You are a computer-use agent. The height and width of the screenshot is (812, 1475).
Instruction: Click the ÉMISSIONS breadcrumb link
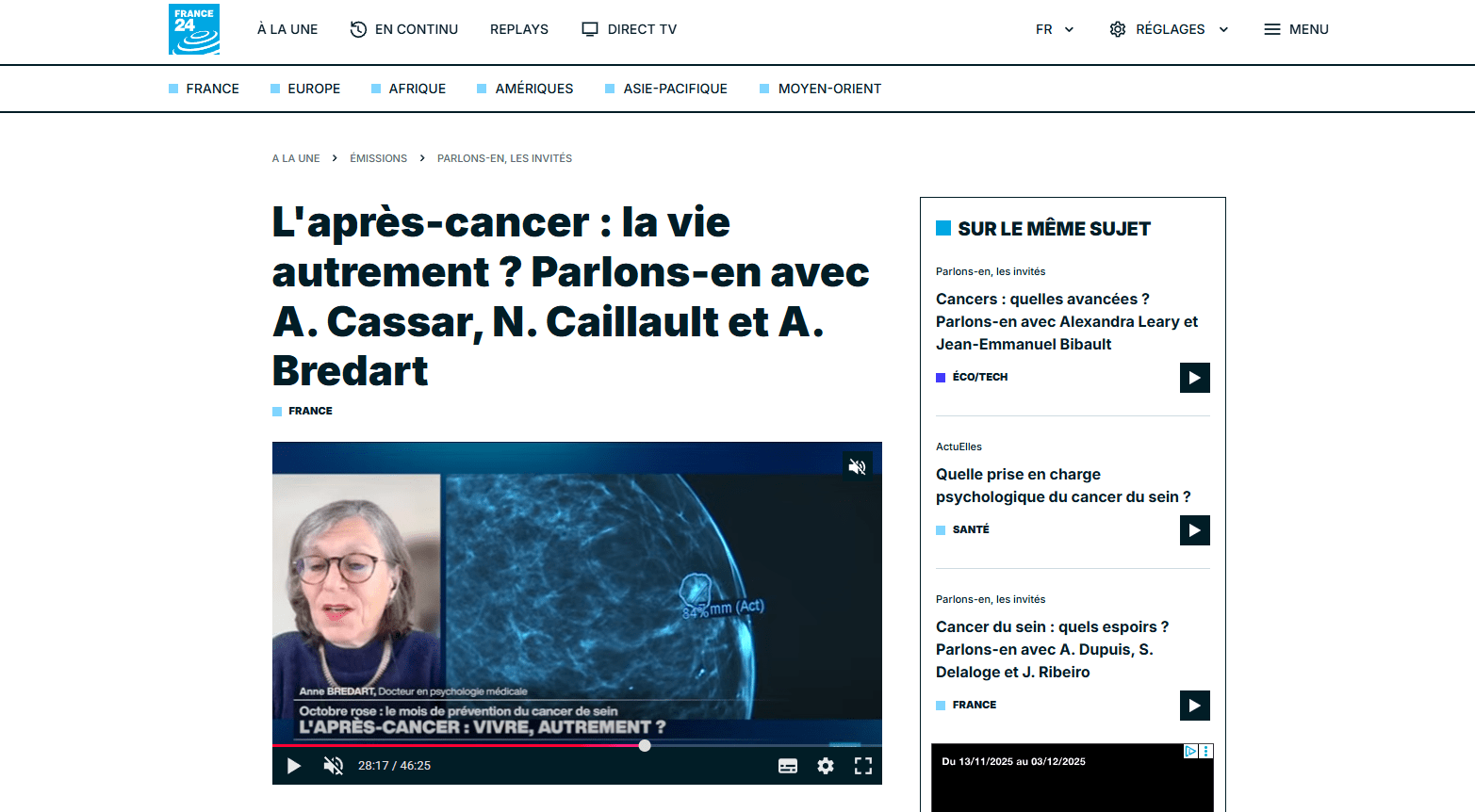(x=378, y=158)
